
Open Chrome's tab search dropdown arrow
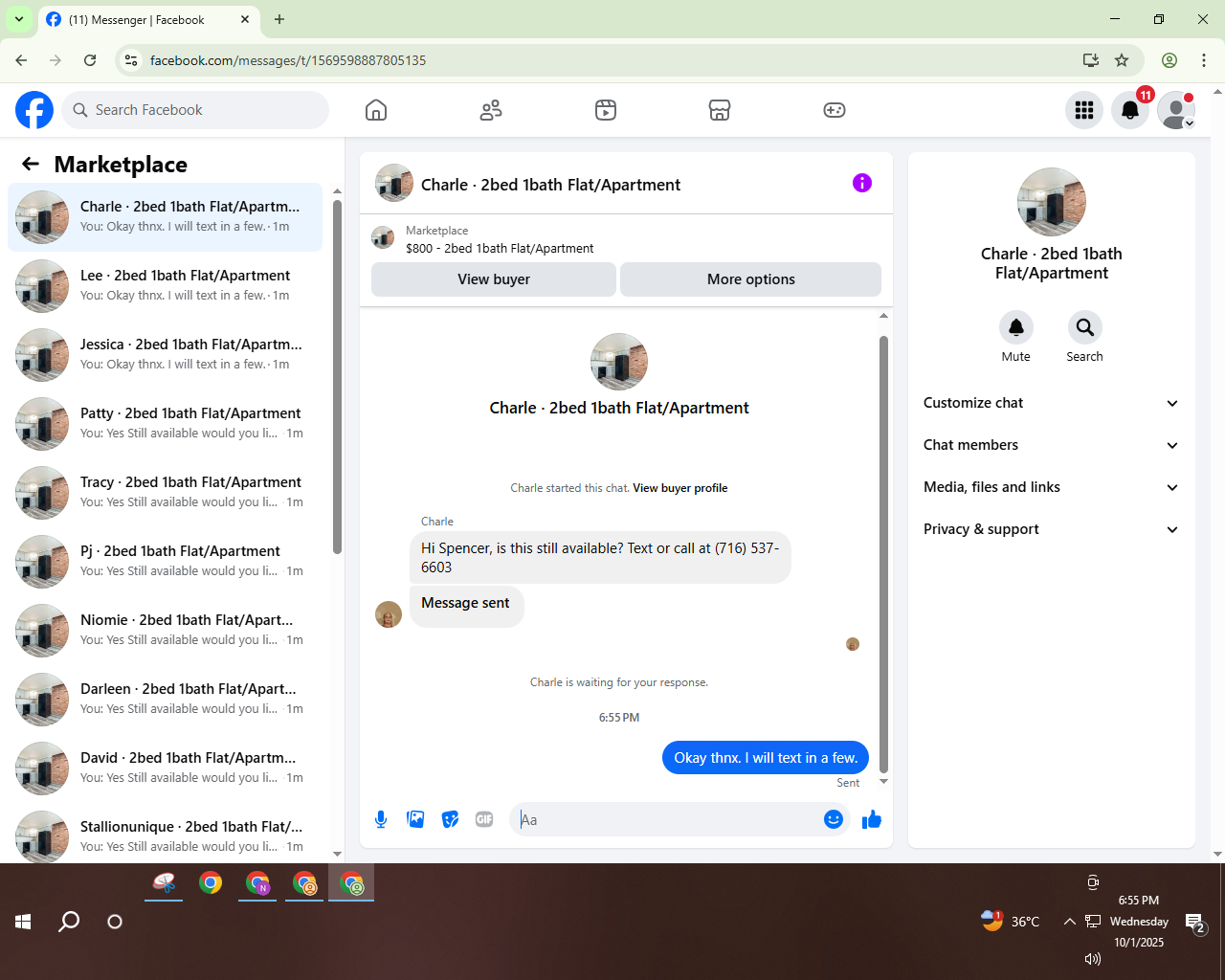(19, 19)
